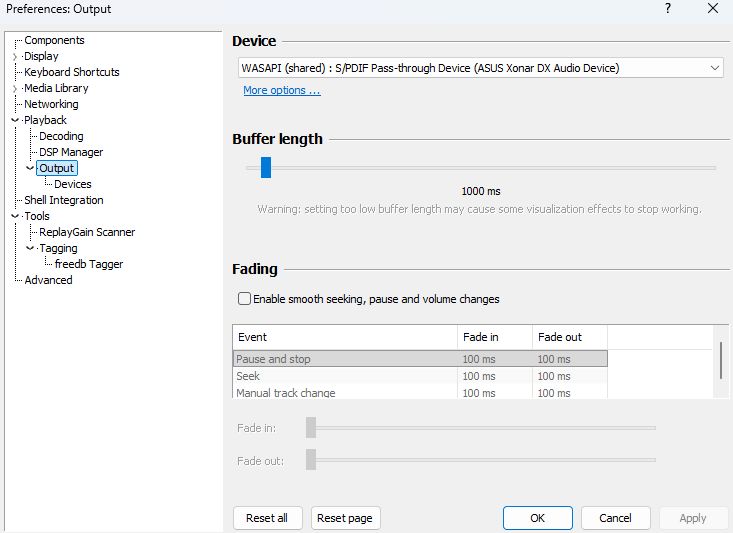733x533 pixels.
Task: Open the freedb Tagger page
Action: click(x=89, y=264)
